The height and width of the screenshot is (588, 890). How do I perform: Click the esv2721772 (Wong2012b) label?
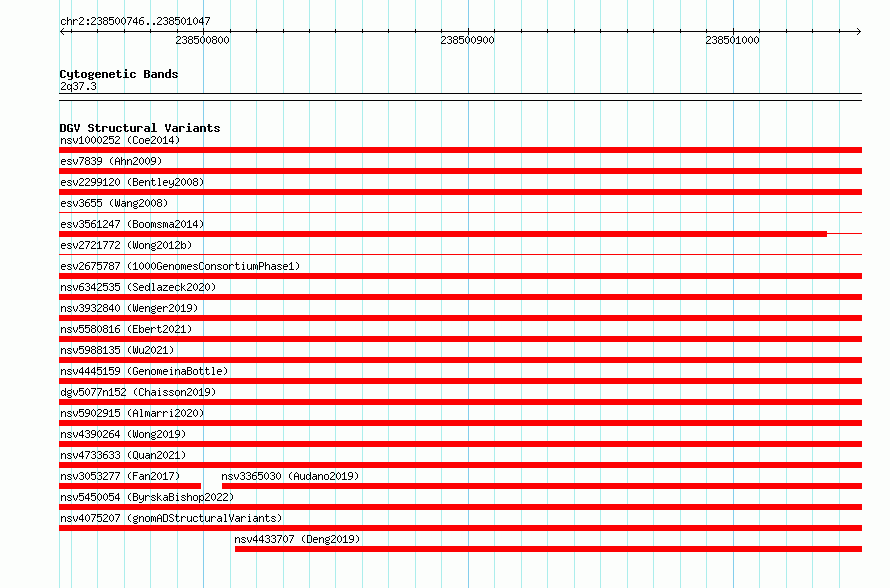126,245
